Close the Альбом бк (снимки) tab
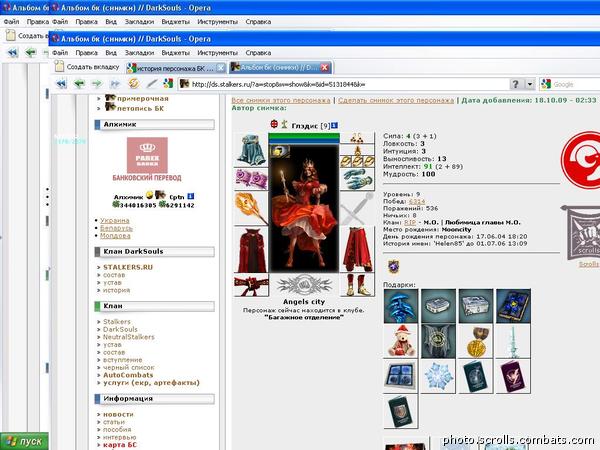Image resolution: width=600 pixels, height=450 pixels. [x=324, y=68]
